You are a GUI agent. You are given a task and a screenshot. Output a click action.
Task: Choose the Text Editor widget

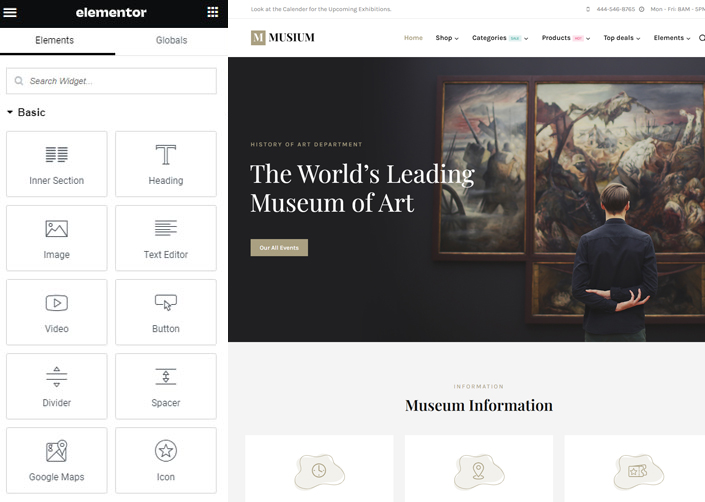click(166, 238)
